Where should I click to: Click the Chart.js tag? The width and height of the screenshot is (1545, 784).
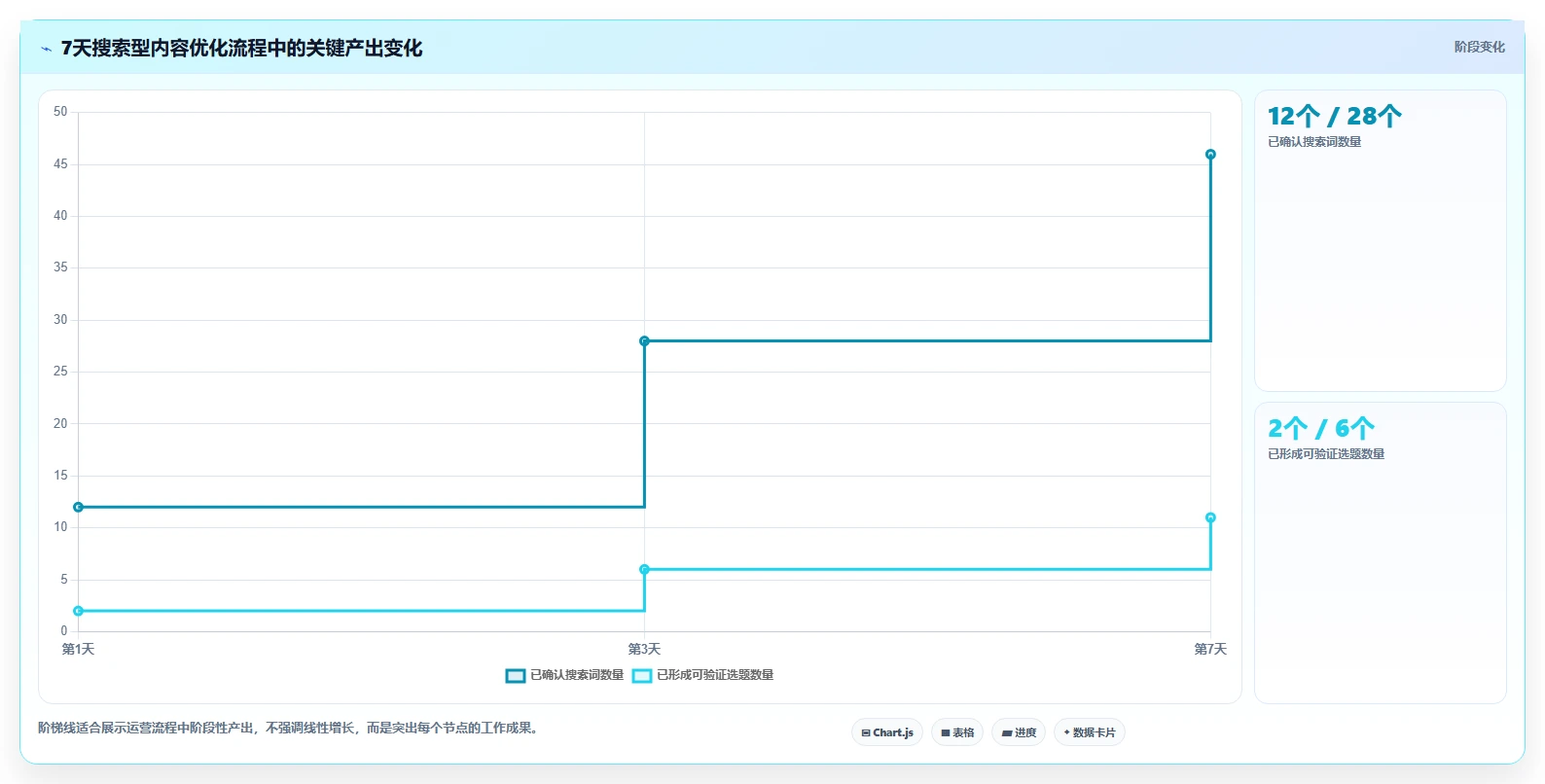pos(887,732)
